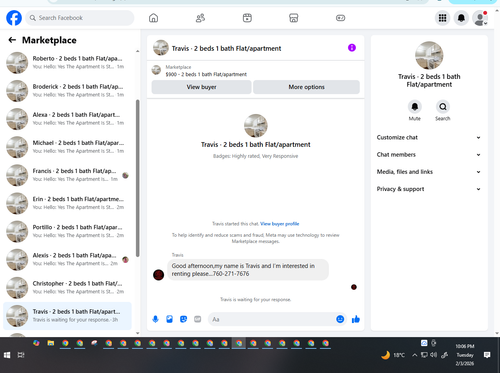Open the Reels video tab icon
This screenshot has height=373, width=500.
[x=247, y=18]
